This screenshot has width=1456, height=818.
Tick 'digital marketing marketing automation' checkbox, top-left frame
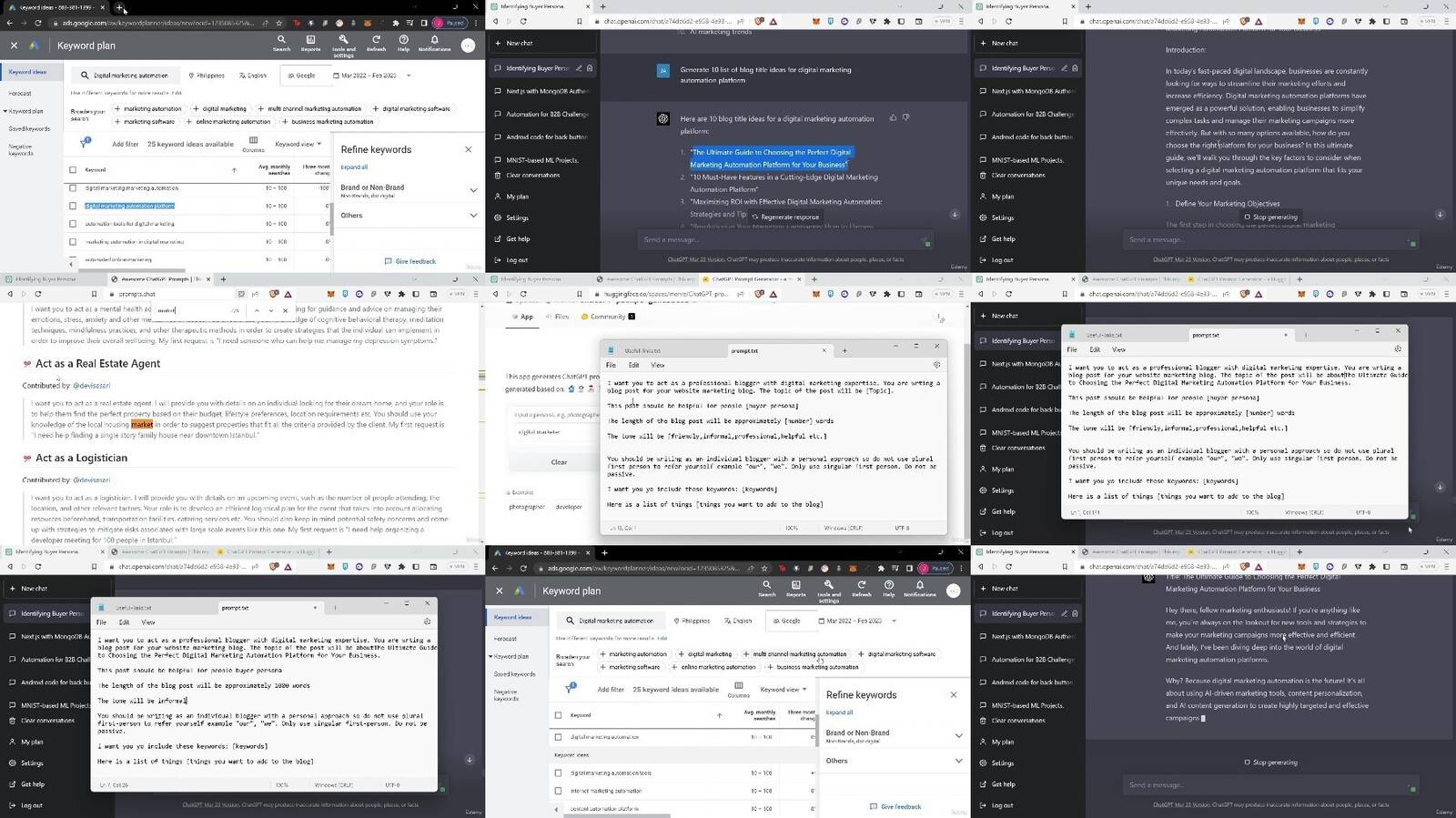coord(73,188)
